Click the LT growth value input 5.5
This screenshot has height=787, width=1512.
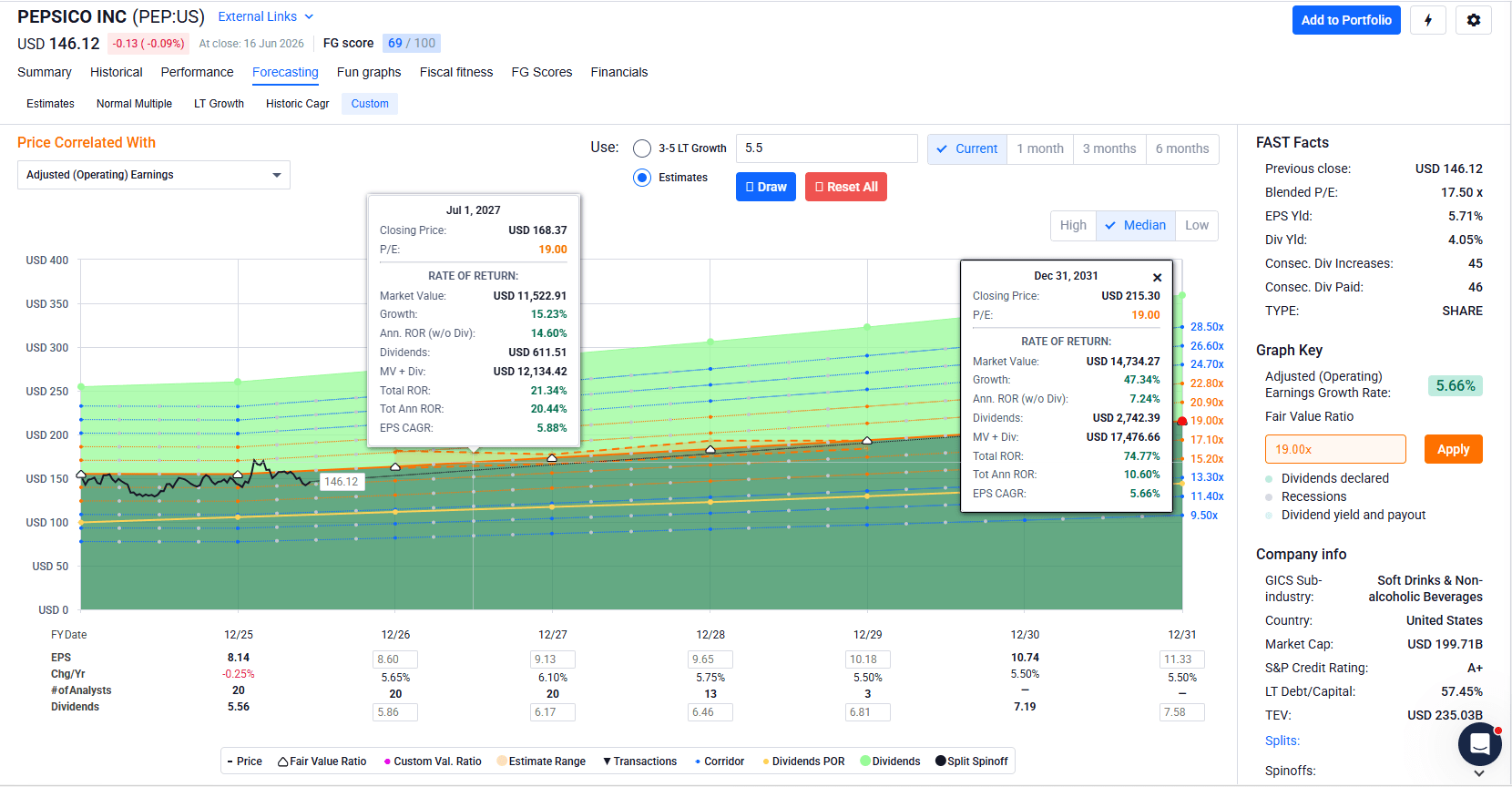[x=827, y=148]
